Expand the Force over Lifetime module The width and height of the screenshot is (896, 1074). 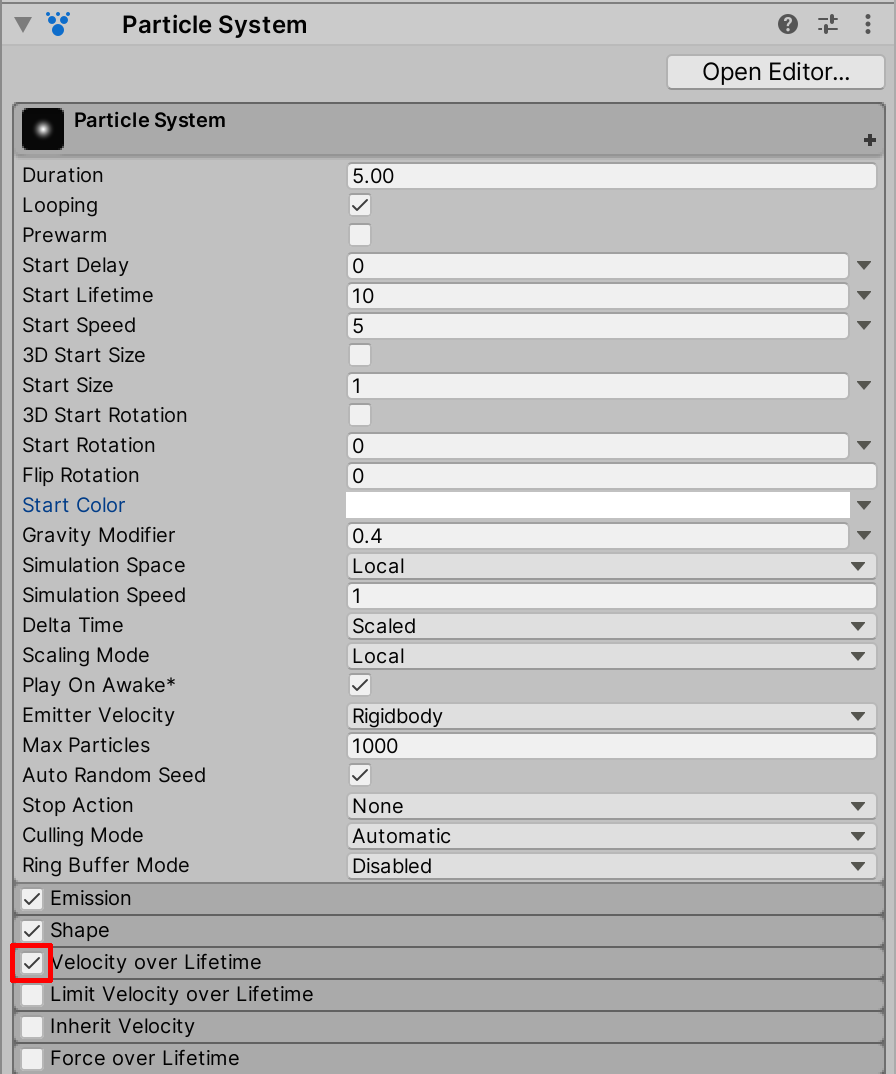tap(300, 1058)
